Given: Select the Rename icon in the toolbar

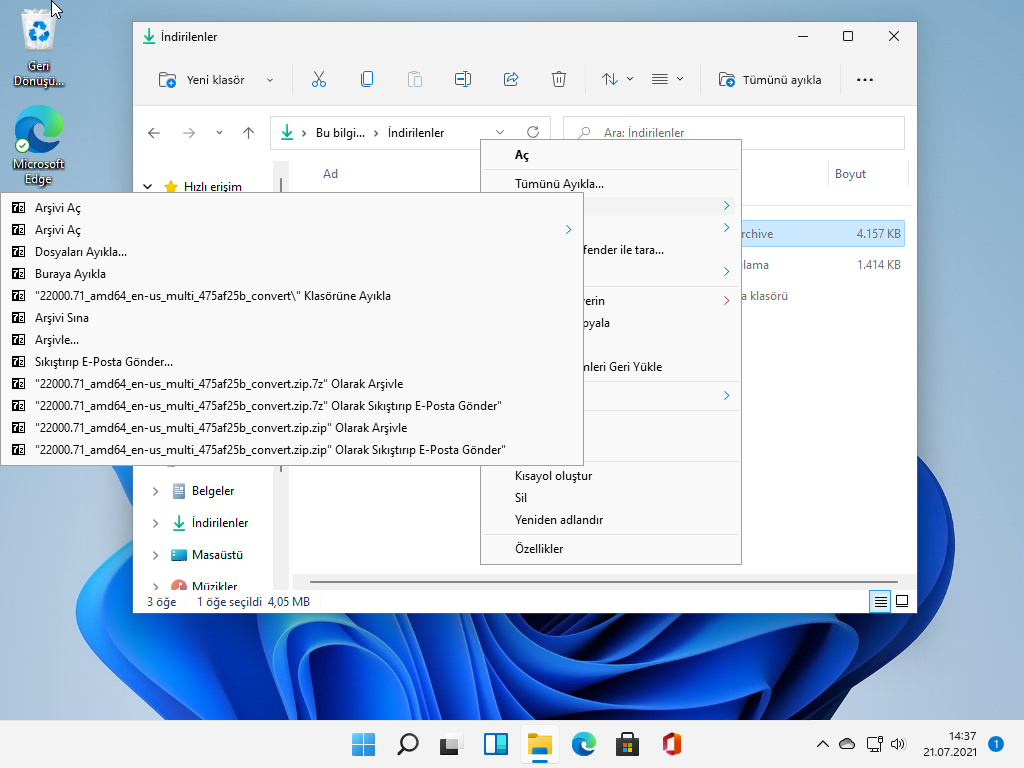Looking at the screenshot, I should tap(463, 79).
